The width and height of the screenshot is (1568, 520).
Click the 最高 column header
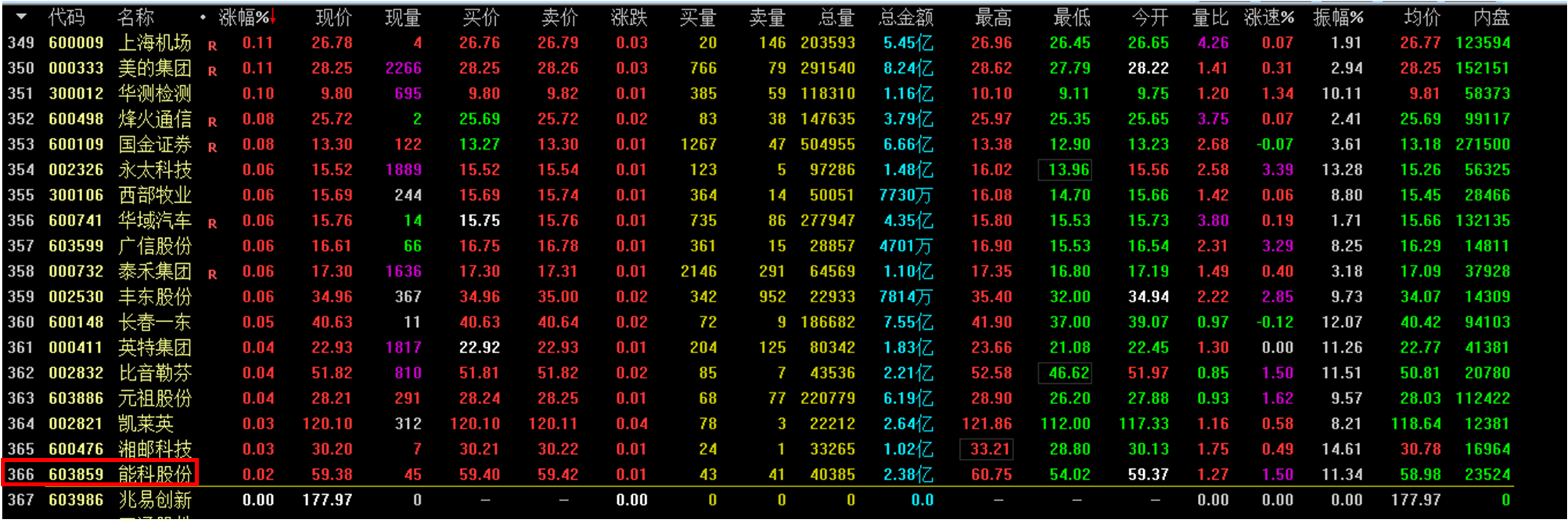click(x=993, y=16)
